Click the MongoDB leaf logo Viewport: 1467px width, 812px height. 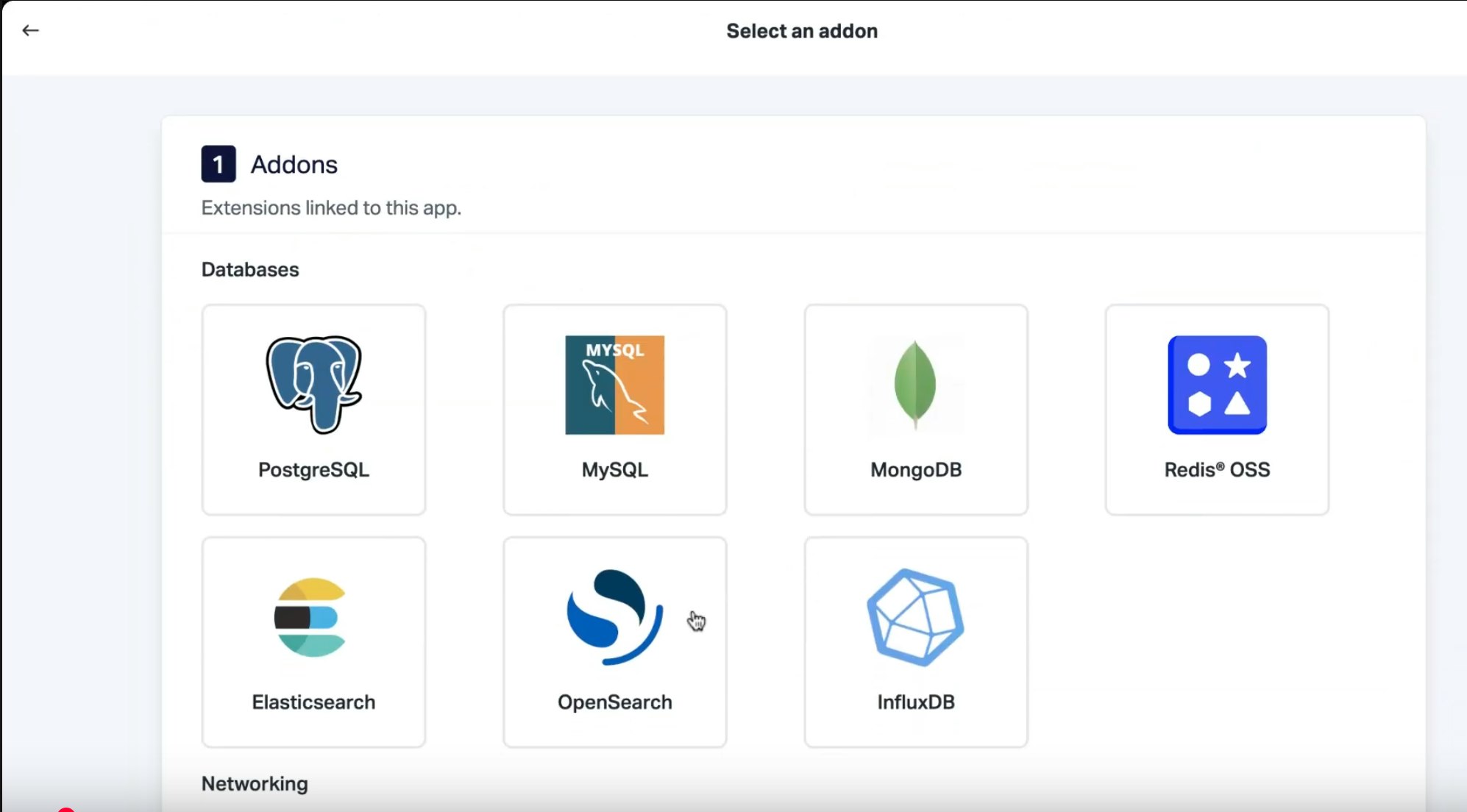tap(915, 383)
